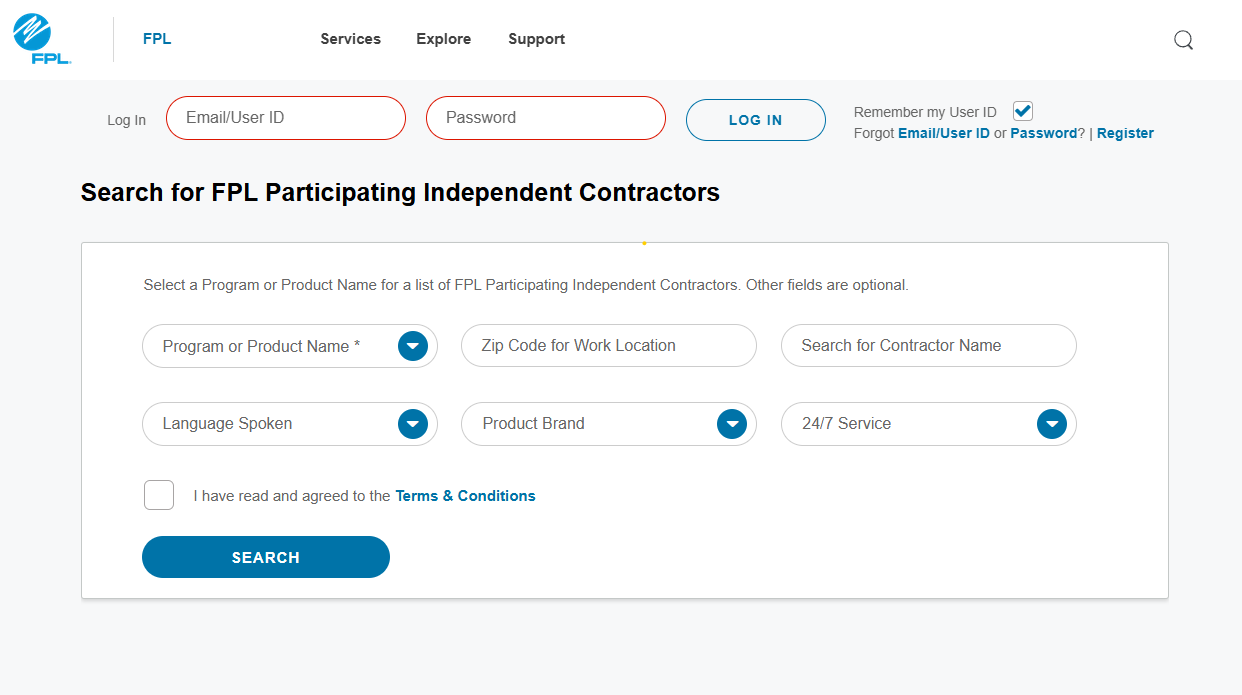Tick the Terms & Conditions agreement checkbox
Viewport: 1242px width, 695px height.
[x=159, y=495]
